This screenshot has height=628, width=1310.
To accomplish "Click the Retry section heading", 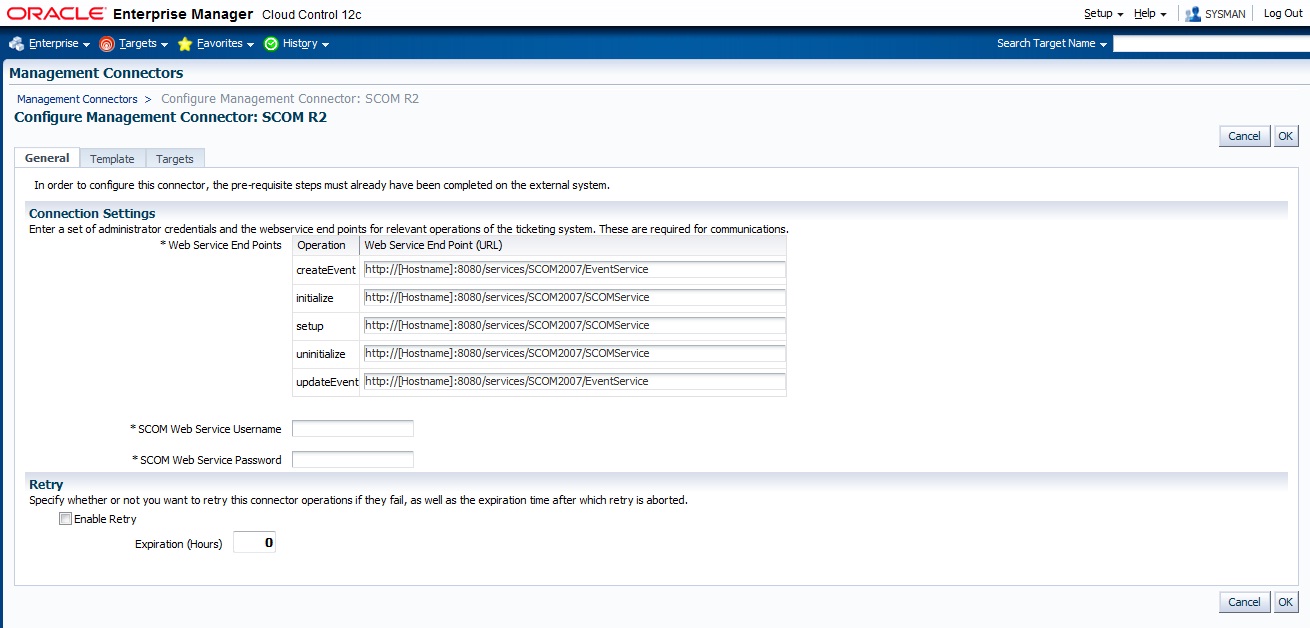I will [46, 485].
